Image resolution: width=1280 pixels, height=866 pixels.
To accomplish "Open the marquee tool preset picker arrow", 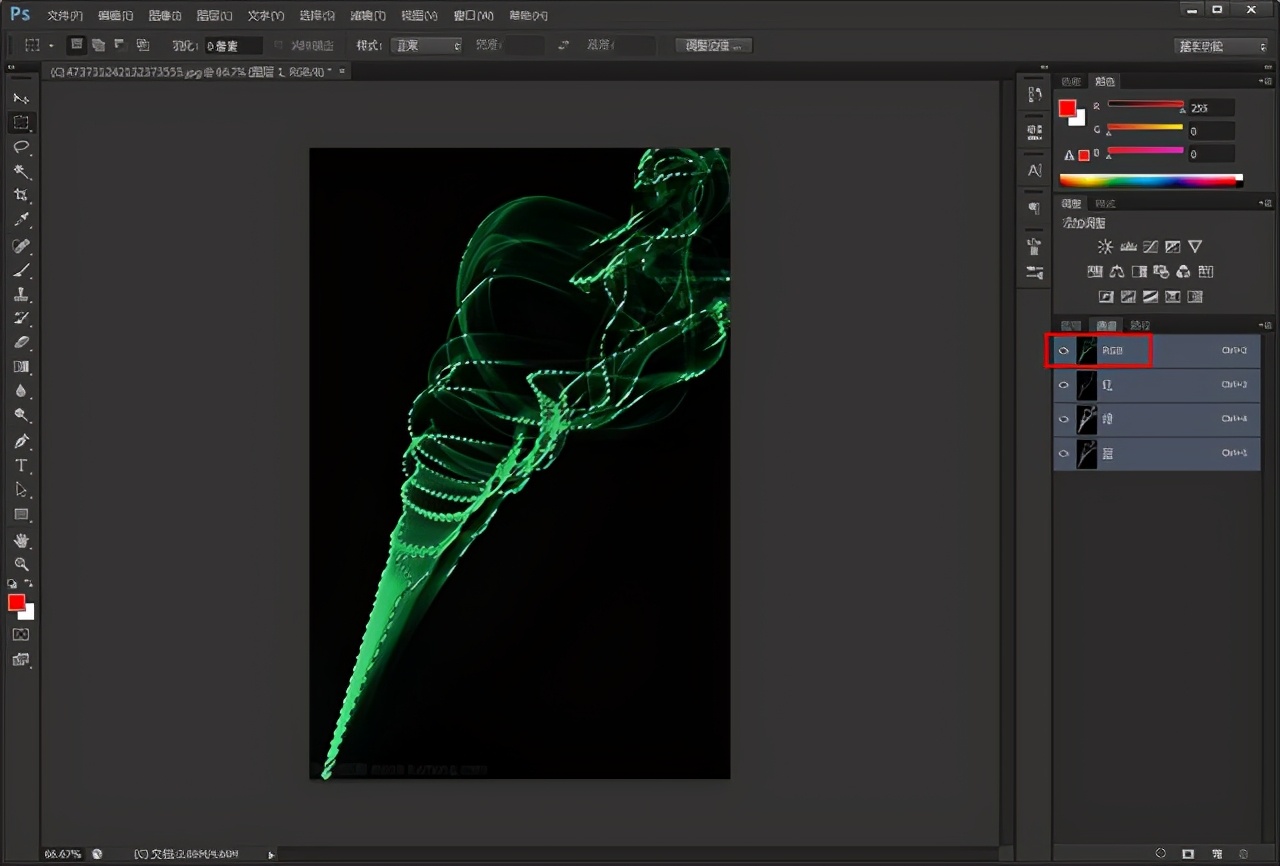I will click(51, 46).
